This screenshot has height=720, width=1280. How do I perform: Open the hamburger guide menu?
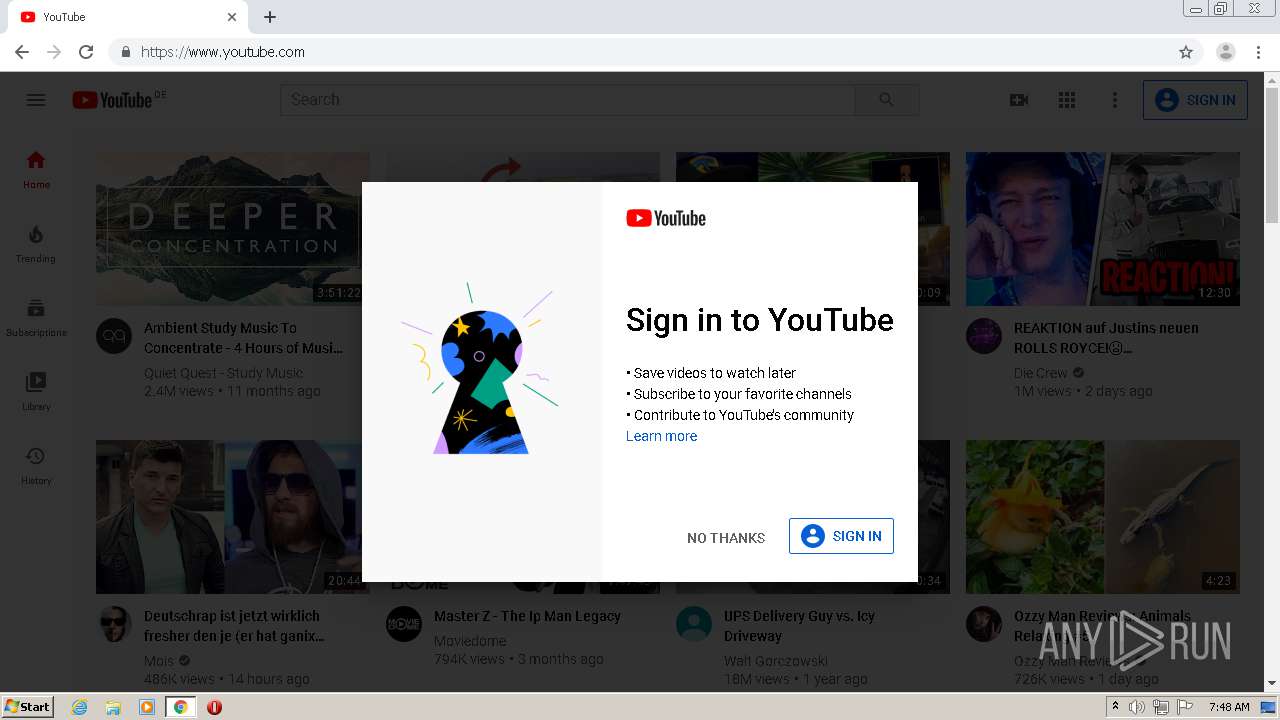coord(36,100)
